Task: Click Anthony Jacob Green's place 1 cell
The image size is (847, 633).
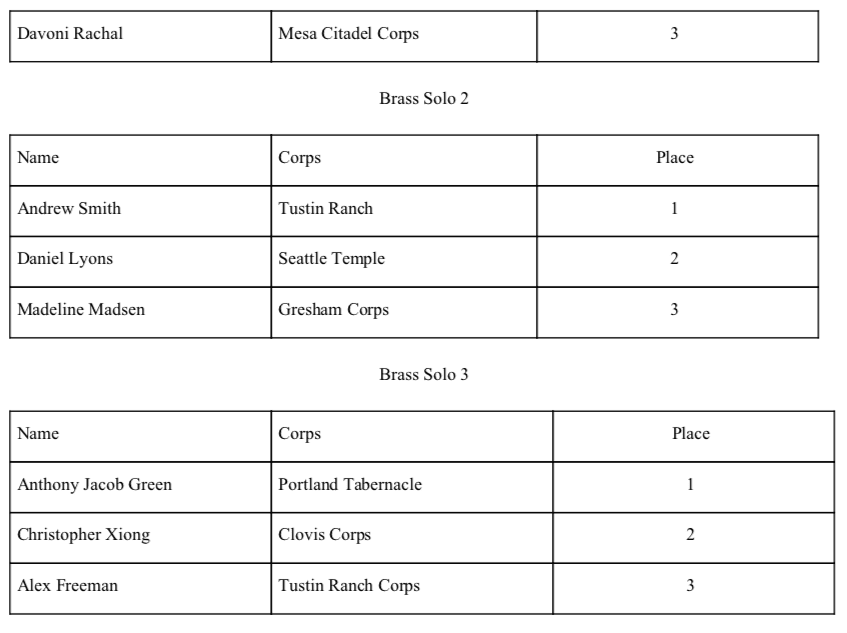Action: [694, 487]
